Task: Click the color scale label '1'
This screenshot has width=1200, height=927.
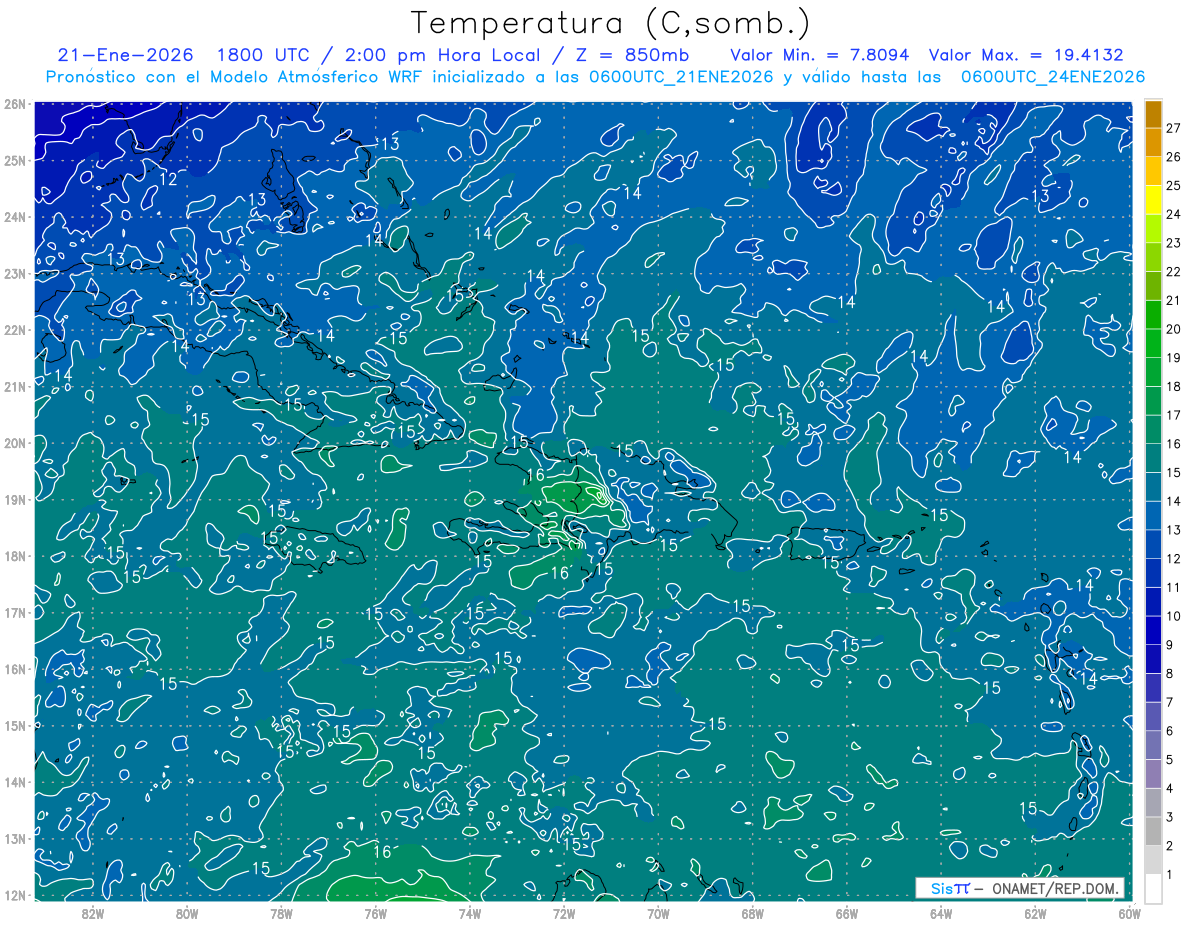Action: tap(1170, 875)
